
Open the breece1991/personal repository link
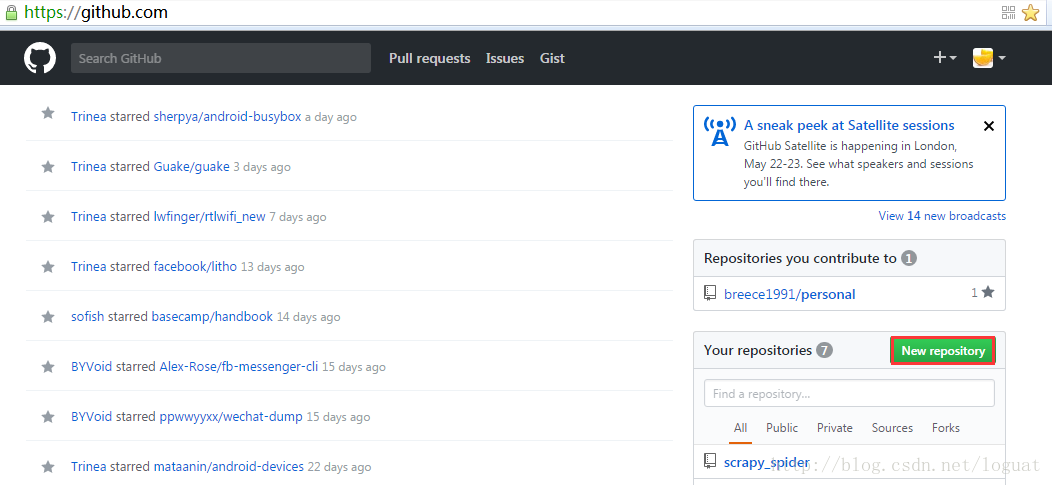click(x=790, y=294)
